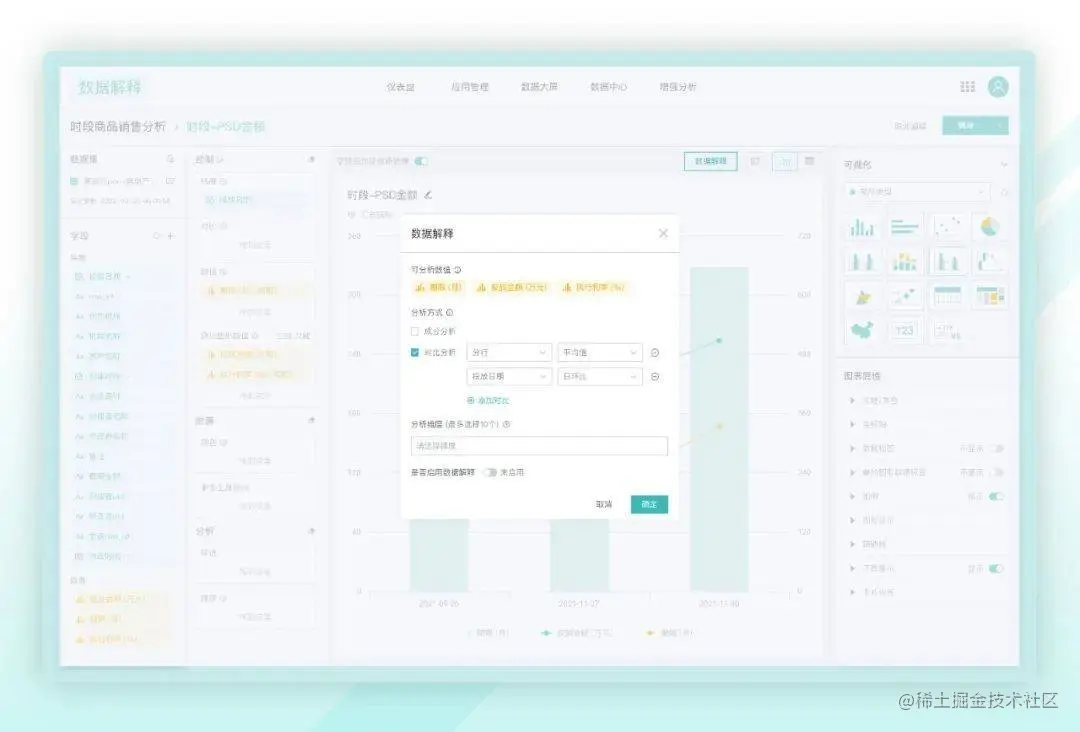The height and width of the screenshot is (732, 1080).
Task: Click the help icon beside 分析维度 label
Action: [506, 424]
